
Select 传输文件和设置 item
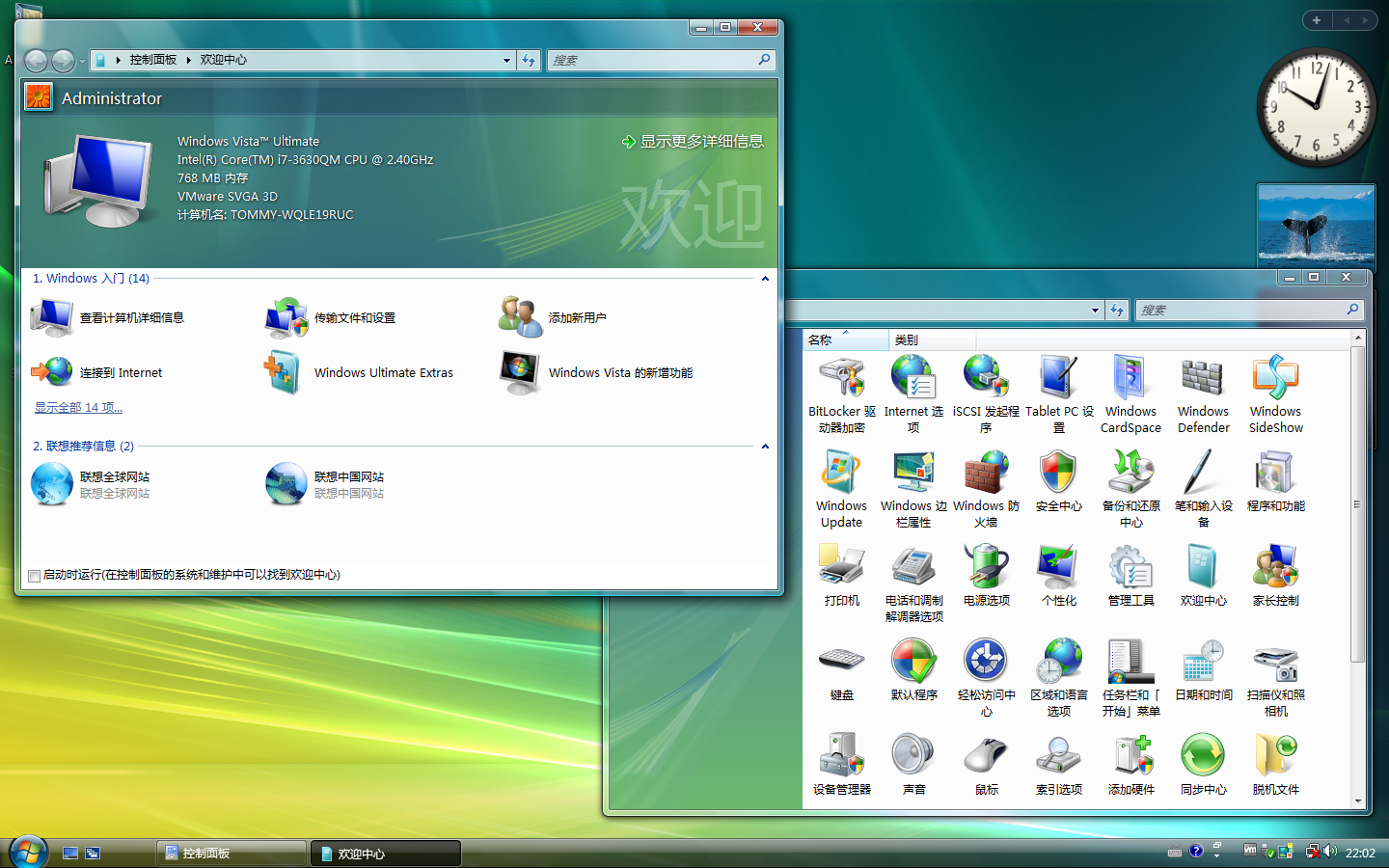click(x=331, y=317)
